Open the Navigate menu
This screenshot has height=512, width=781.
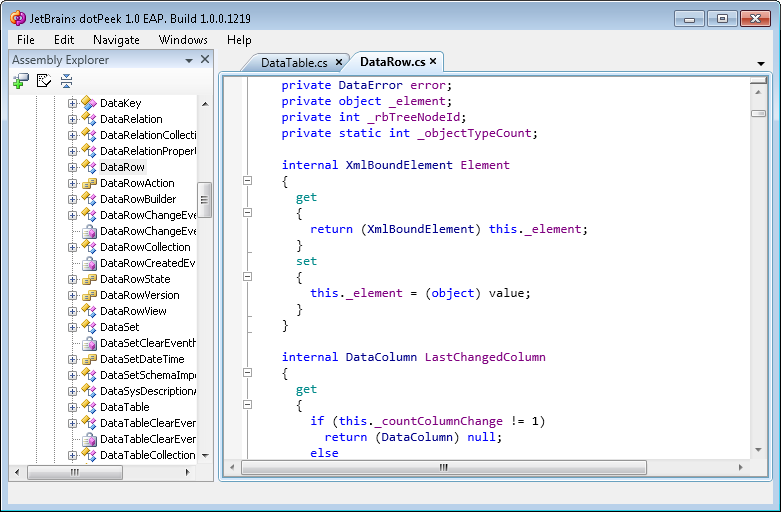(116, 40)
